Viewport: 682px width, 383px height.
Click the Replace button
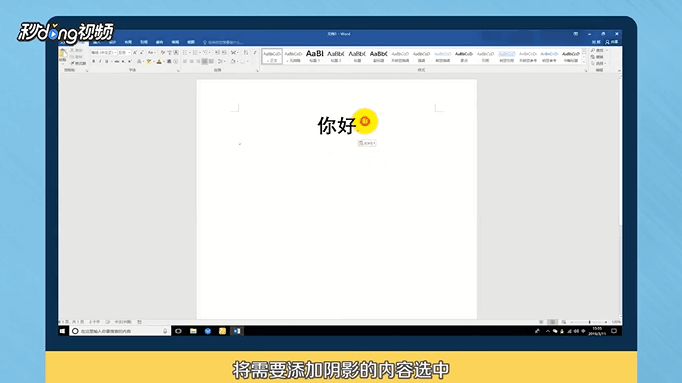click(597, 57)
